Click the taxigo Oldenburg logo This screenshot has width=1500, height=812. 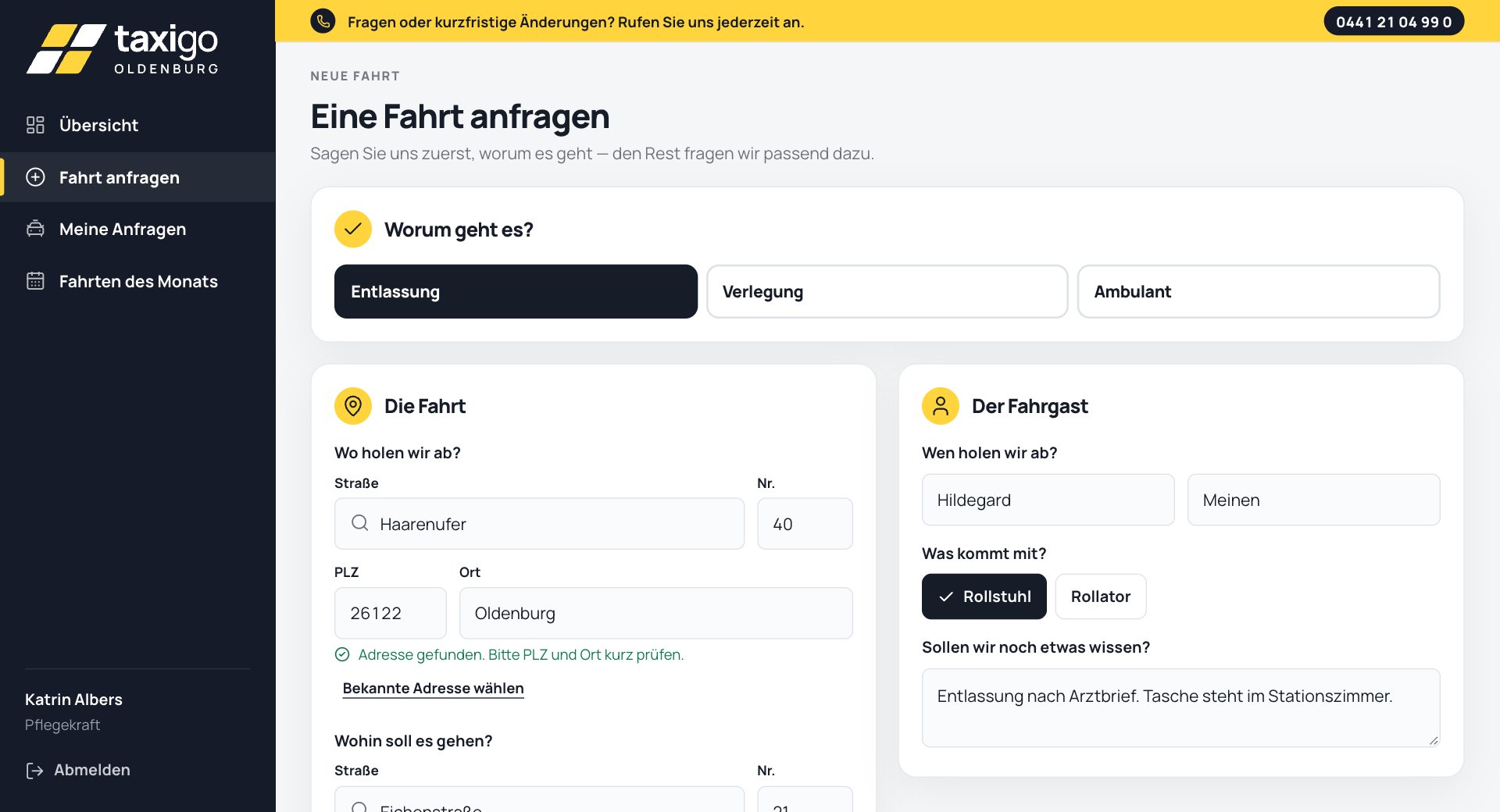pos(123,48)
